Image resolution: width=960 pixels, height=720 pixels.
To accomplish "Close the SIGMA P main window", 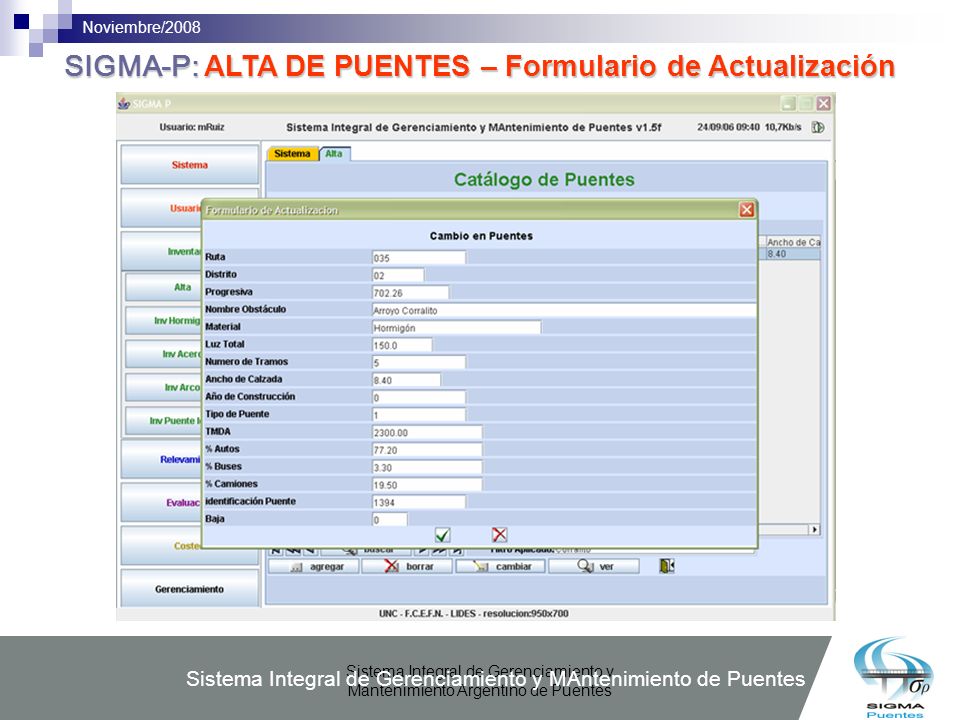I will click(x=823, y=103).
